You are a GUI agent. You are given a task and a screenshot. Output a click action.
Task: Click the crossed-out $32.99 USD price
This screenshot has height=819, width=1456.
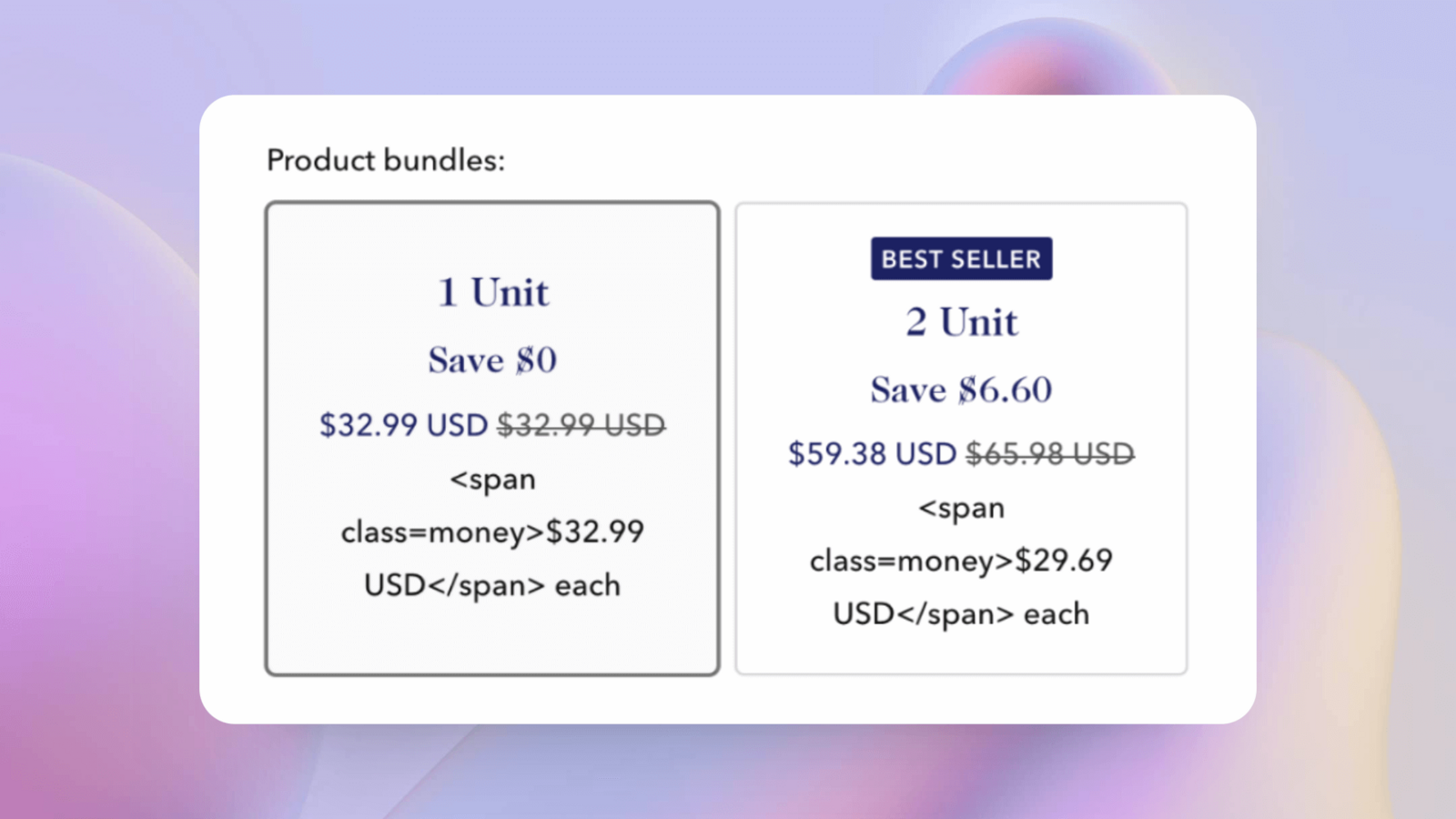click(581, 425)
